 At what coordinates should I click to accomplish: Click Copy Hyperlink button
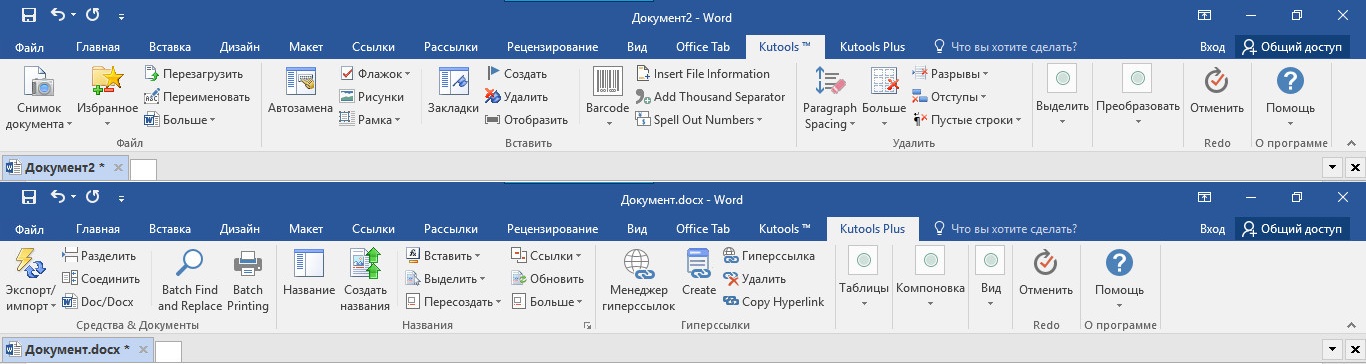[772, 302]
